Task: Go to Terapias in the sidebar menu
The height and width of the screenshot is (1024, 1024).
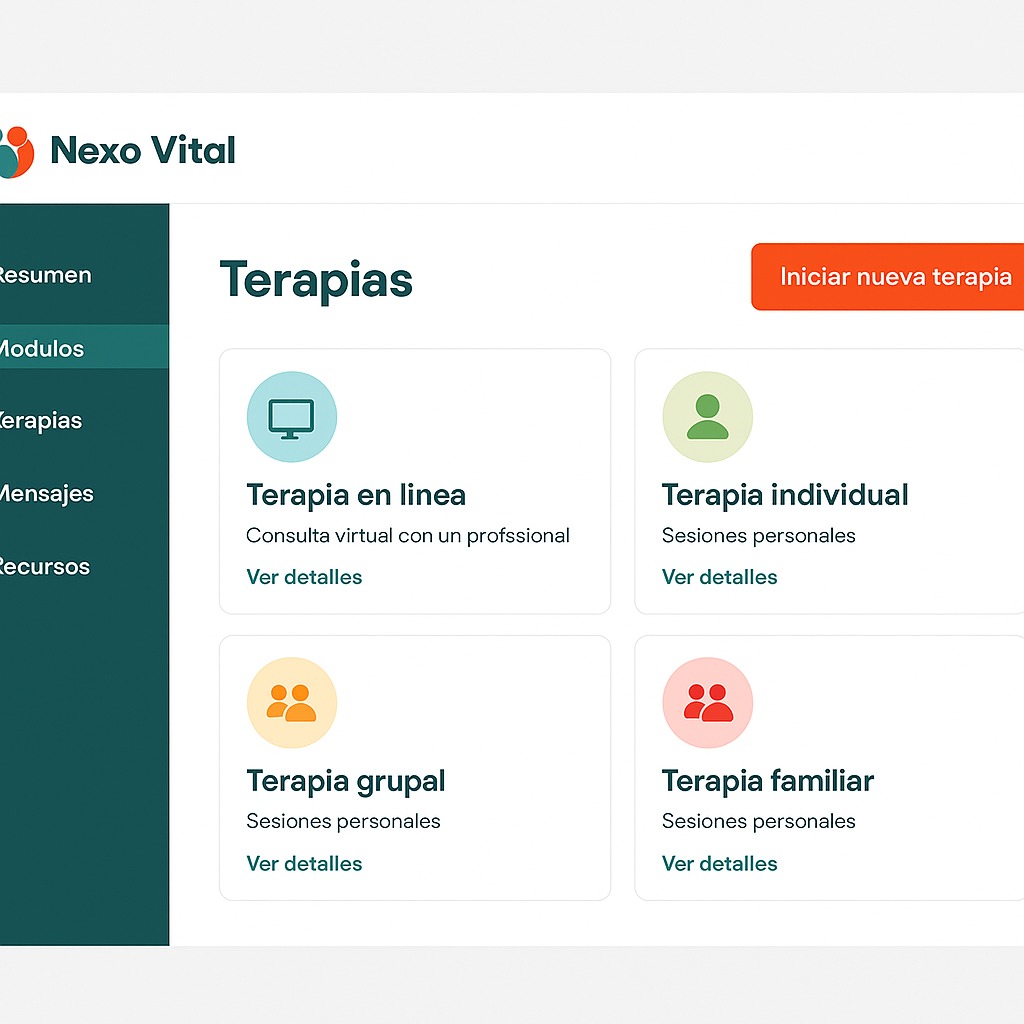Action: pyautogui.click(x=42, y=421)
